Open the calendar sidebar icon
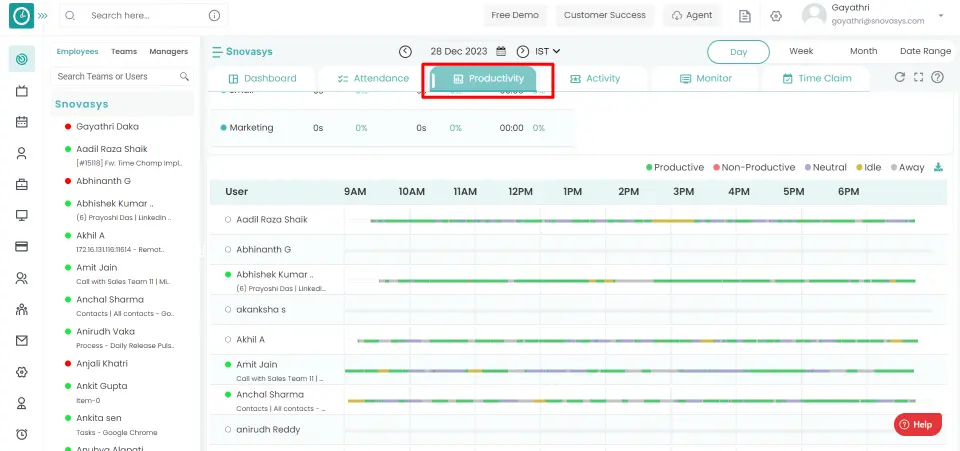 click(x=21, y=122)
